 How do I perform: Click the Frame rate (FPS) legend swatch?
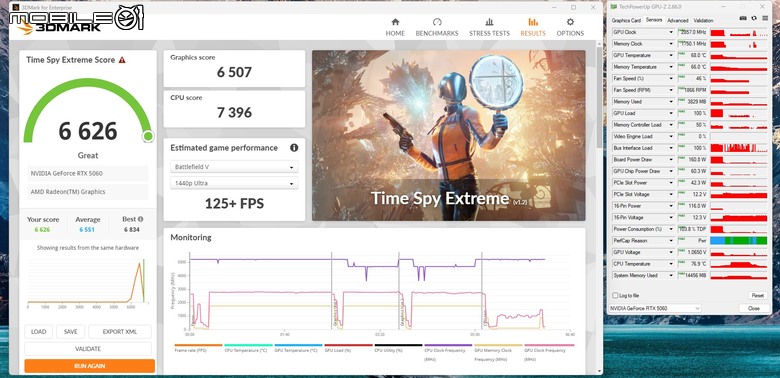click(198, 345)
